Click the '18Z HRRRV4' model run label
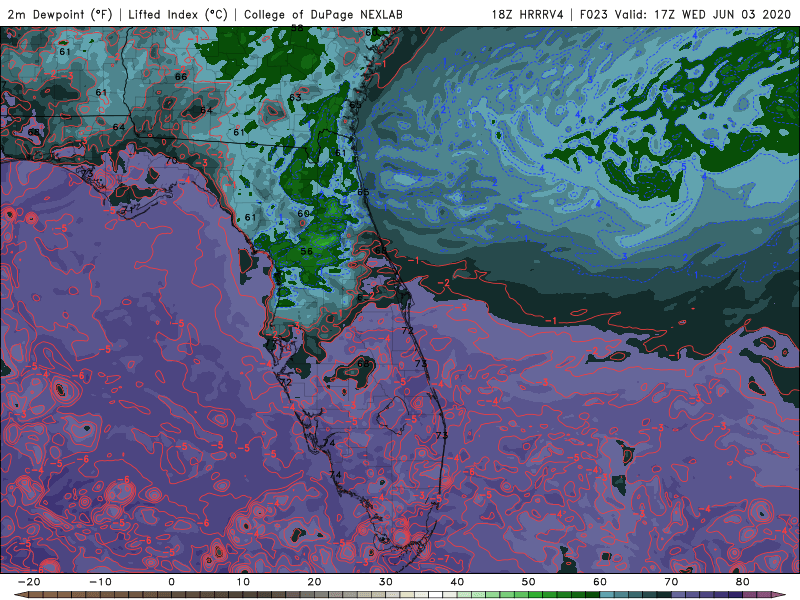Screen dimensions: 800x600 click(x=527, y=14)
